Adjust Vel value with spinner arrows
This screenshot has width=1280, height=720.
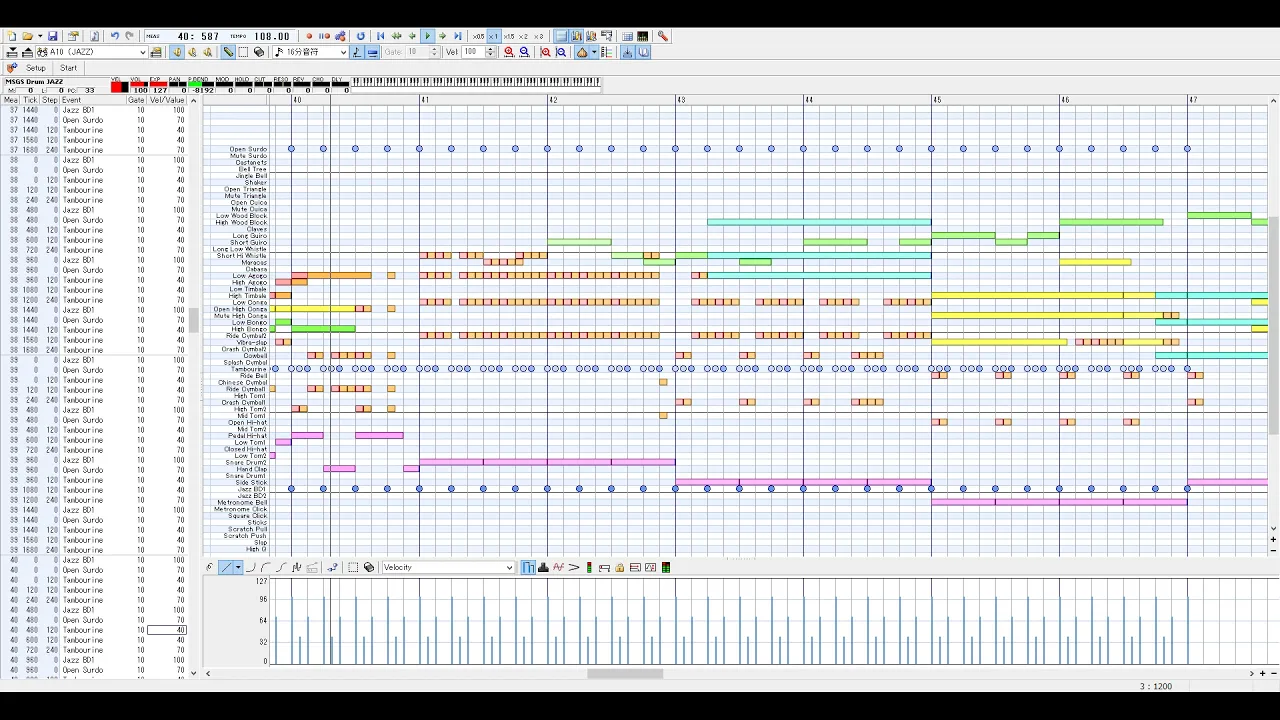click(x=490, y=52)
